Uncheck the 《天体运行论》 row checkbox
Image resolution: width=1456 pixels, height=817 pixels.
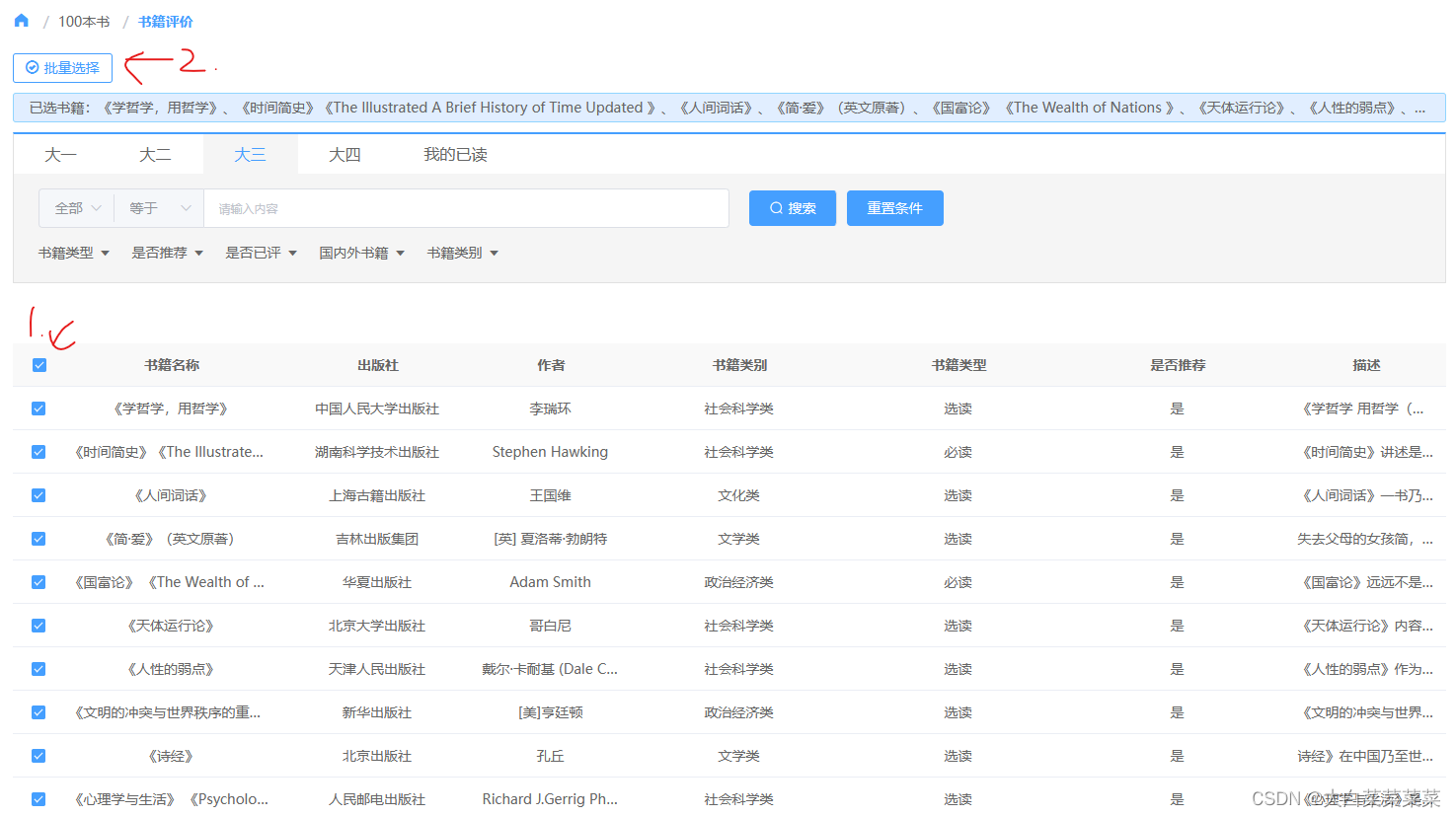[x=38, y=626]
